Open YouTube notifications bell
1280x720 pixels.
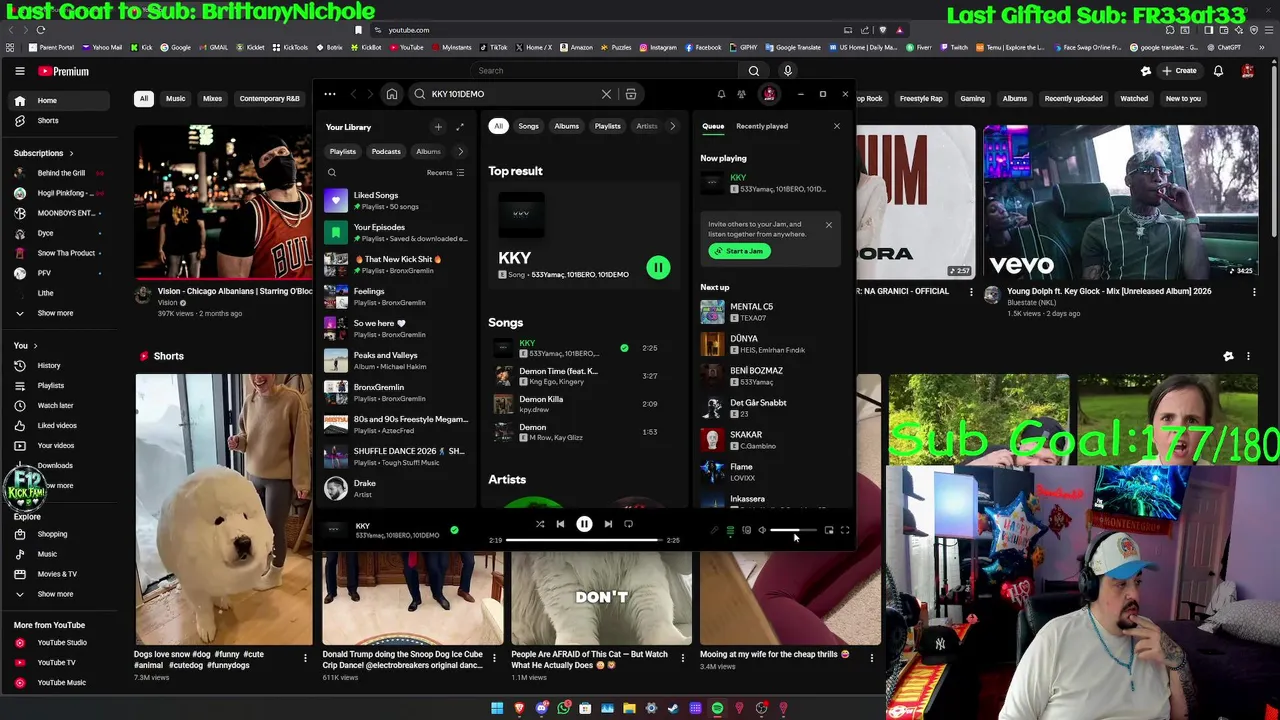tap(1218, 71)
